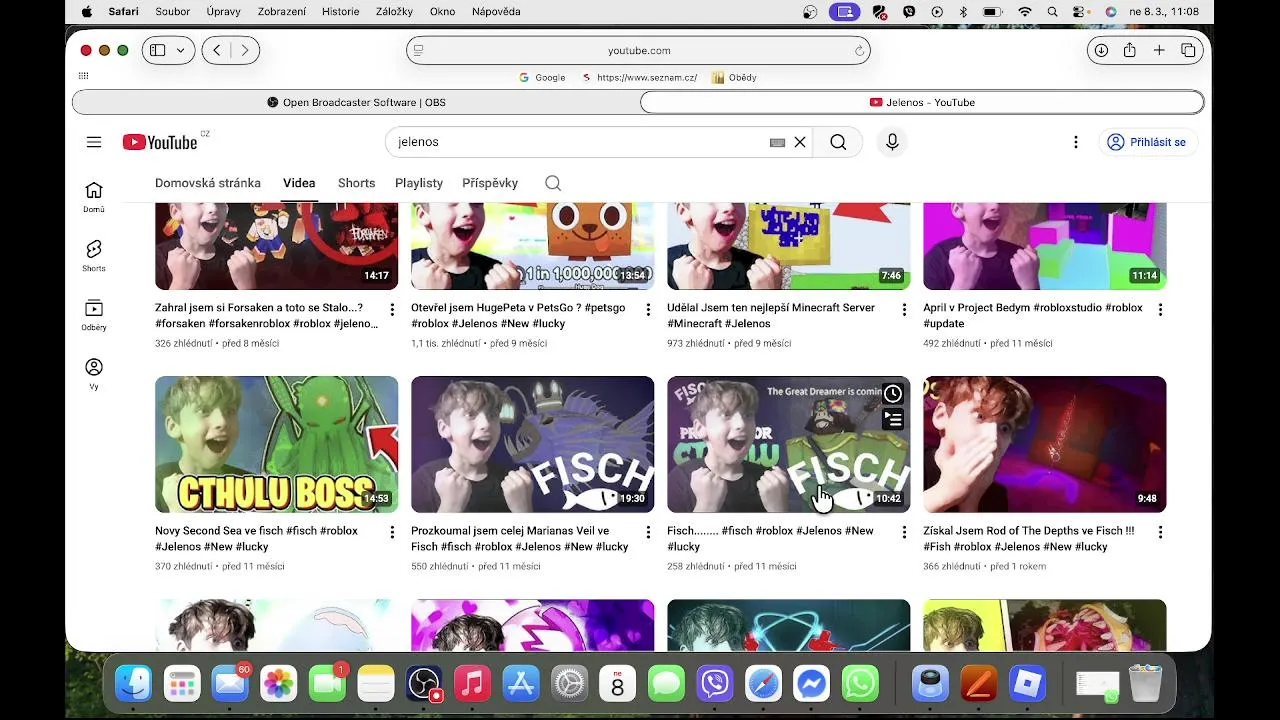This screenshot has height=720, width=1280.
Task: Open the YouTube settings three-dot menu
Action: click(x=1076, y=142)
